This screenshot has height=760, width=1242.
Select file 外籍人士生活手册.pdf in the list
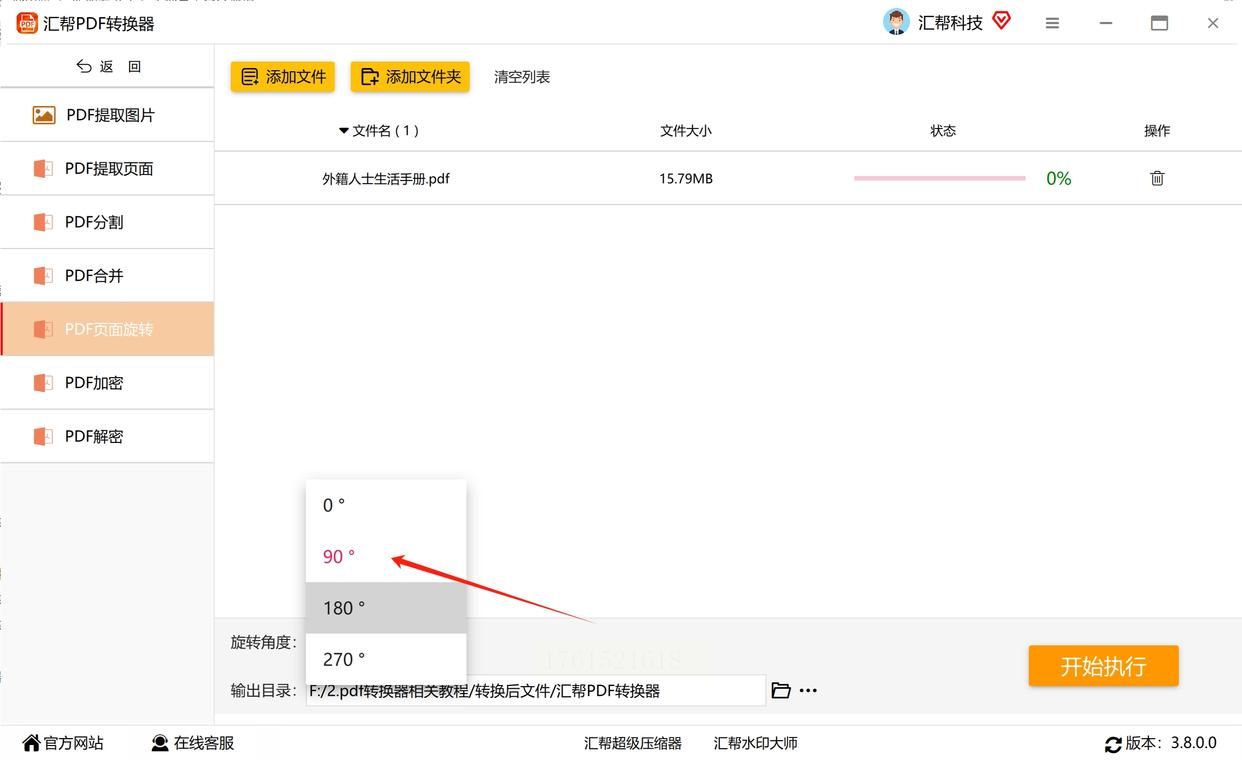(x=386, y=179)
